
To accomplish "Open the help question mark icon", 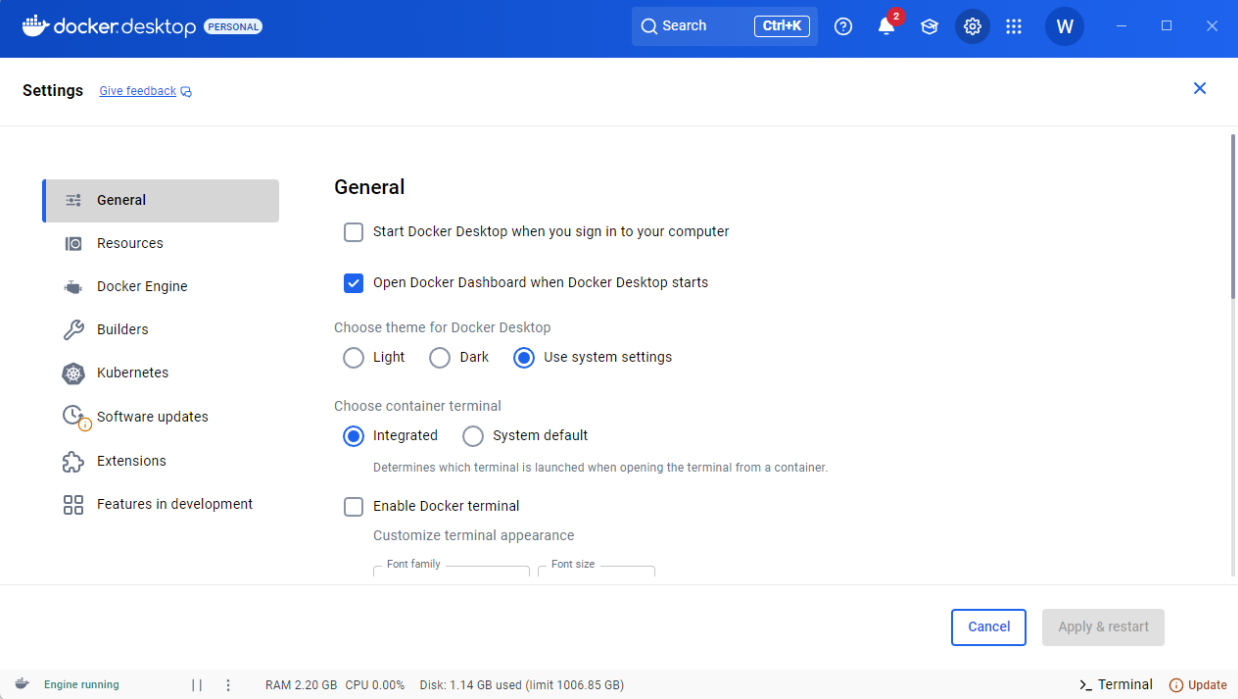I will coord(843,27).
